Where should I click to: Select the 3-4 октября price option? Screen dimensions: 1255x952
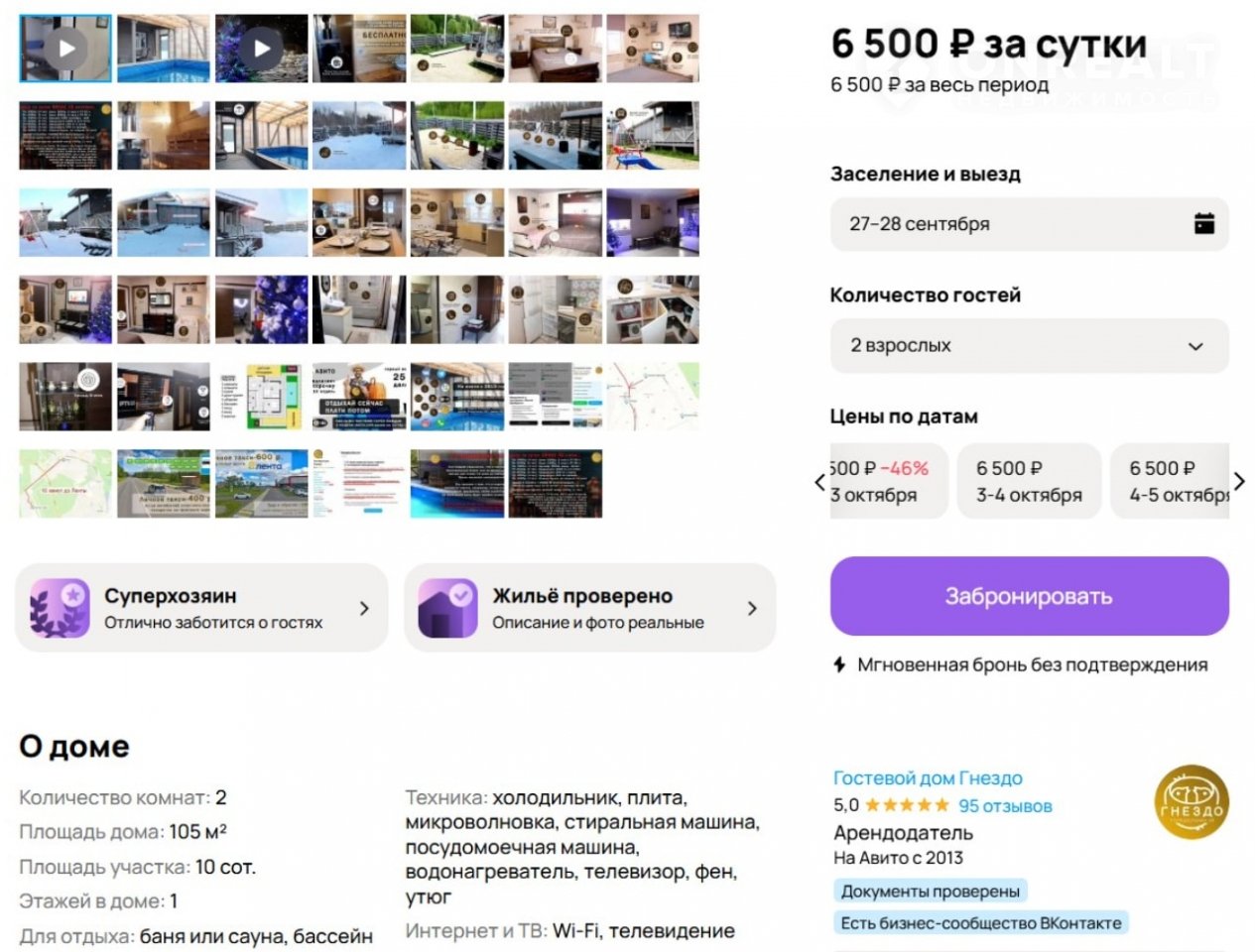(1029, 481)
